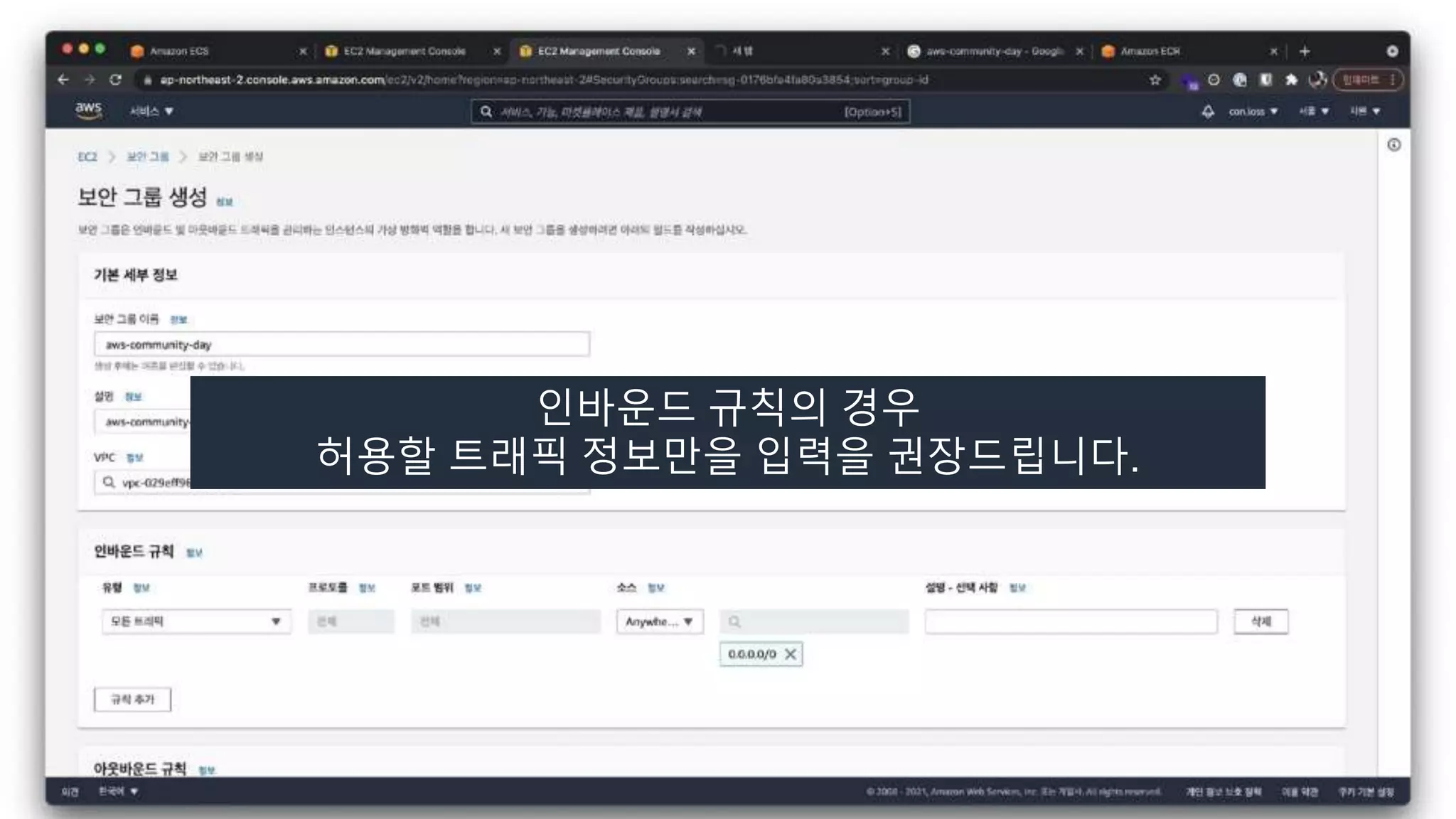Image resolution: width=1456 pixels, height=819 pixels.
Task: Click the source CIDR search input
Action: 814,621
